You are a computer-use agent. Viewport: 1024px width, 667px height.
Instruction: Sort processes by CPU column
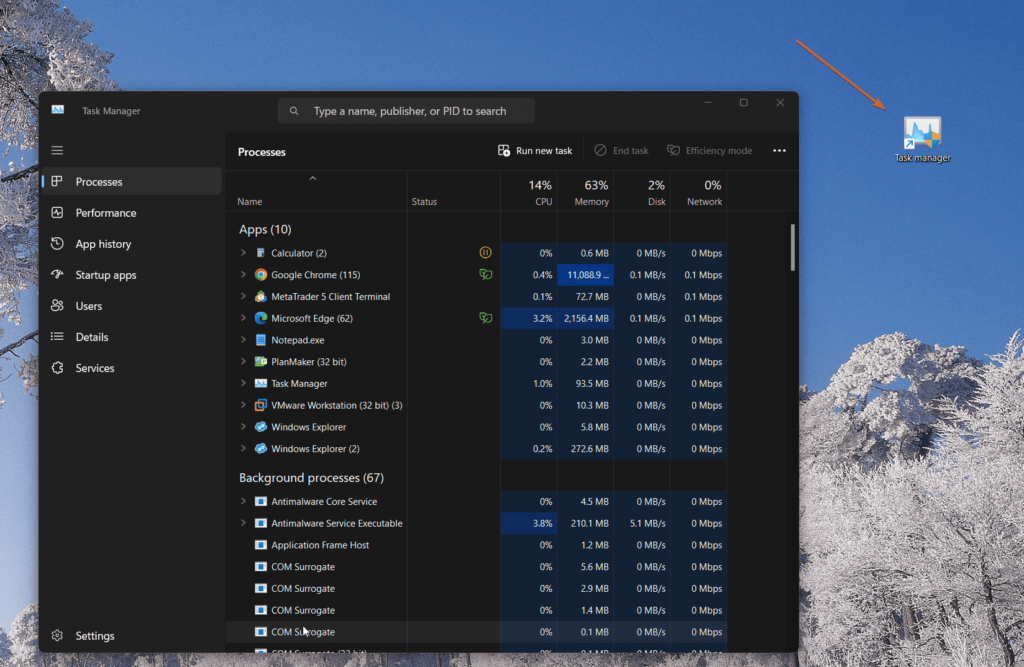coord(529,191)
